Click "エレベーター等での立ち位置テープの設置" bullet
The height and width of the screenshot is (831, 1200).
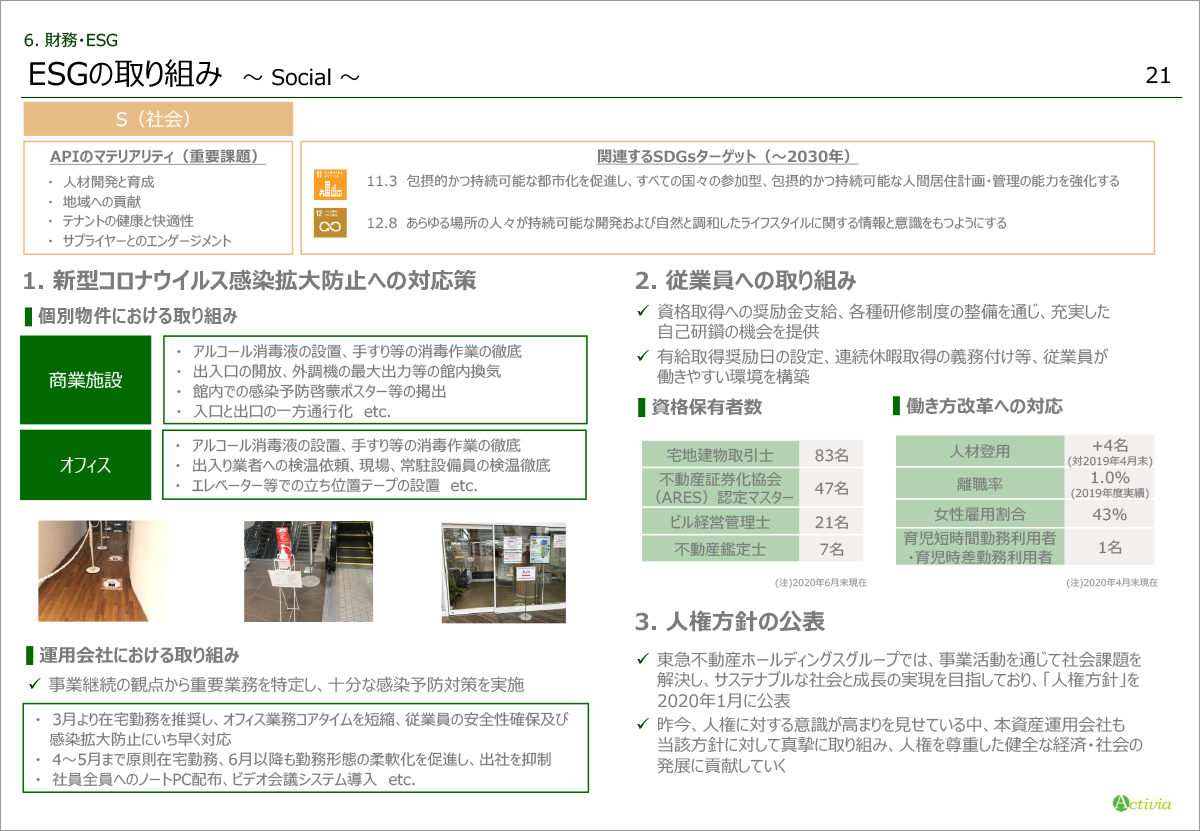pyautogui.click(x=334, y=485)
